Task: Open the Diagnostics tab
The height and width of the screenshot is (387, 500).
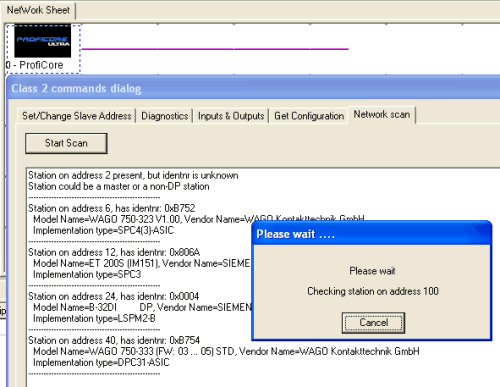Action: 164,116
